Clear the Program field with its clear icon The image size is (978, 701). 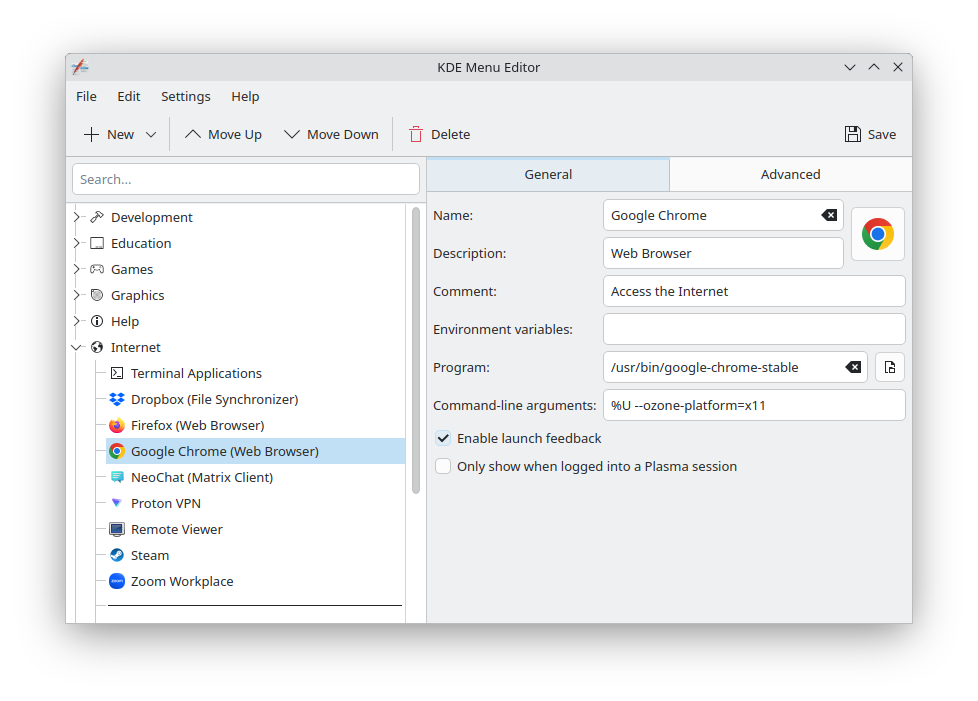tap(853, 367)
